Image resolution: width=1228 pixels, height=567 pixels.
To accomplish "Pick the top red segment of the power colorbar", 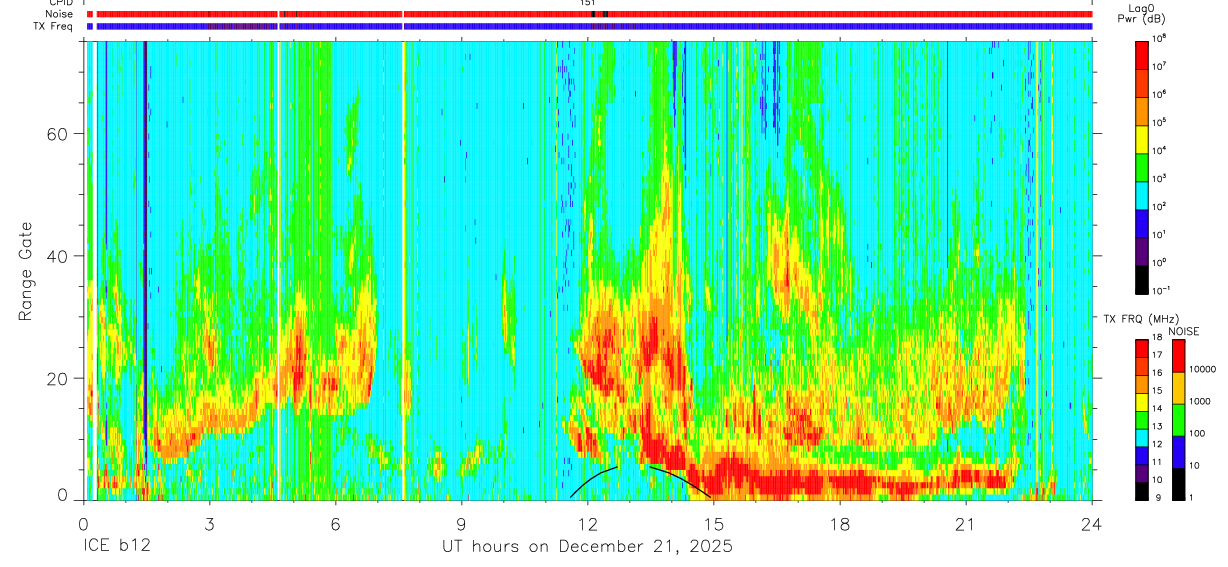I will pyautogui.click(x=1143, y=53).
